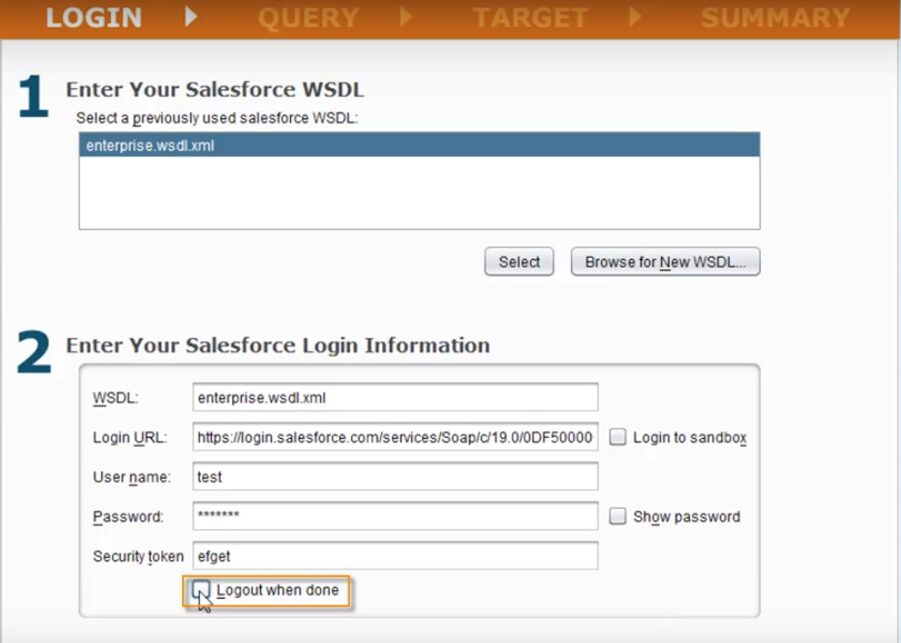
Task: Click the large step number 2
Action: (x=34, y=354)
